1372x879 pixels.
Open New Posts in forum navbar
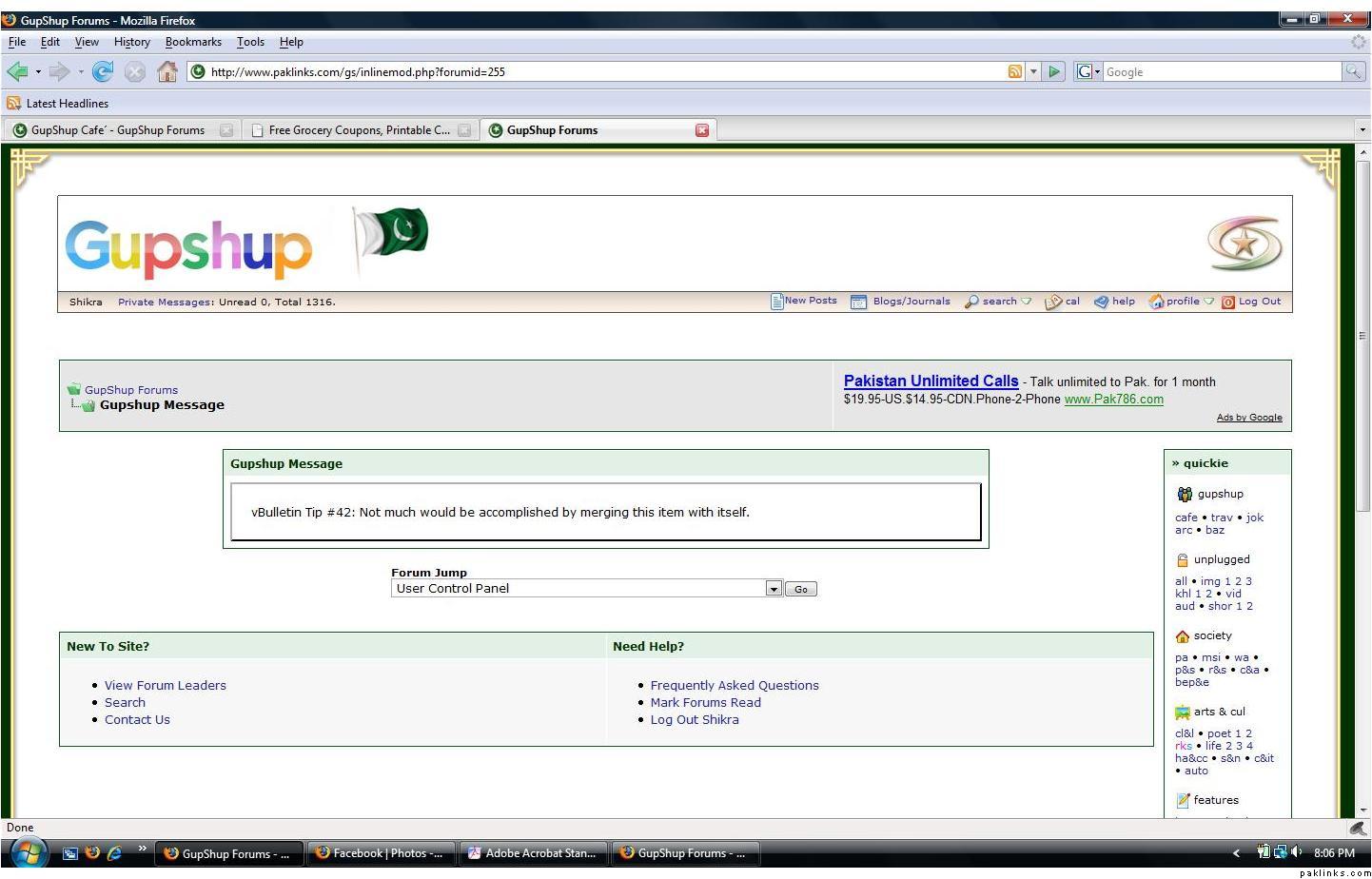coord(804,301)
